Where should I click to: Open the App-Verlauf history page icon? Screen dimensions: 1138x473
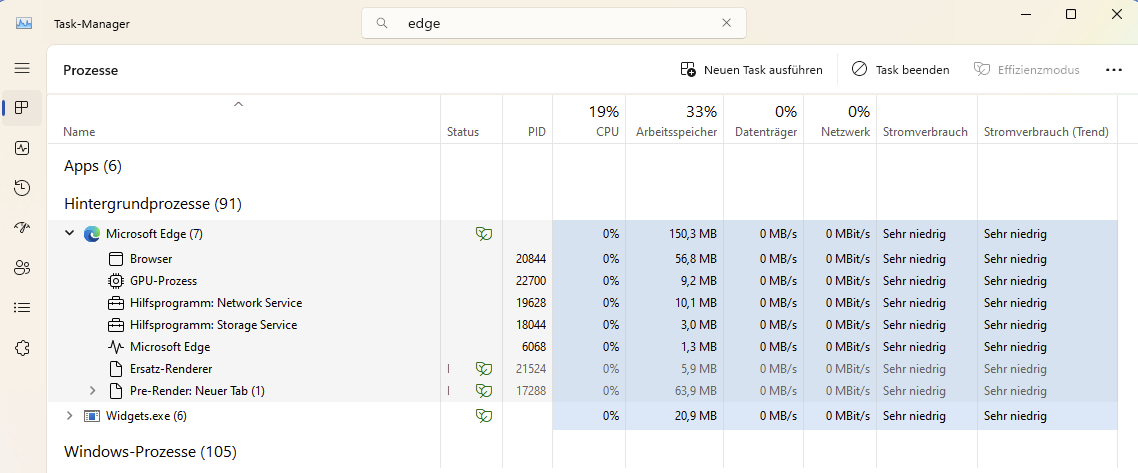point(22,188)
